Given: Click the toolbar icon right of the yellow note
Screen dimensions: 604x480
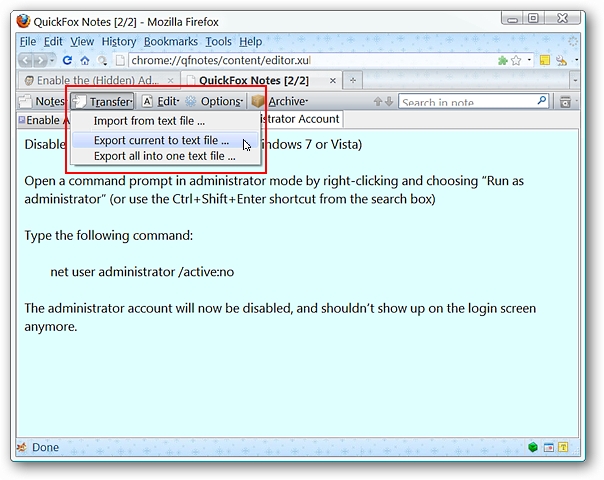Looking at the screenshot, I should (562, 60).
